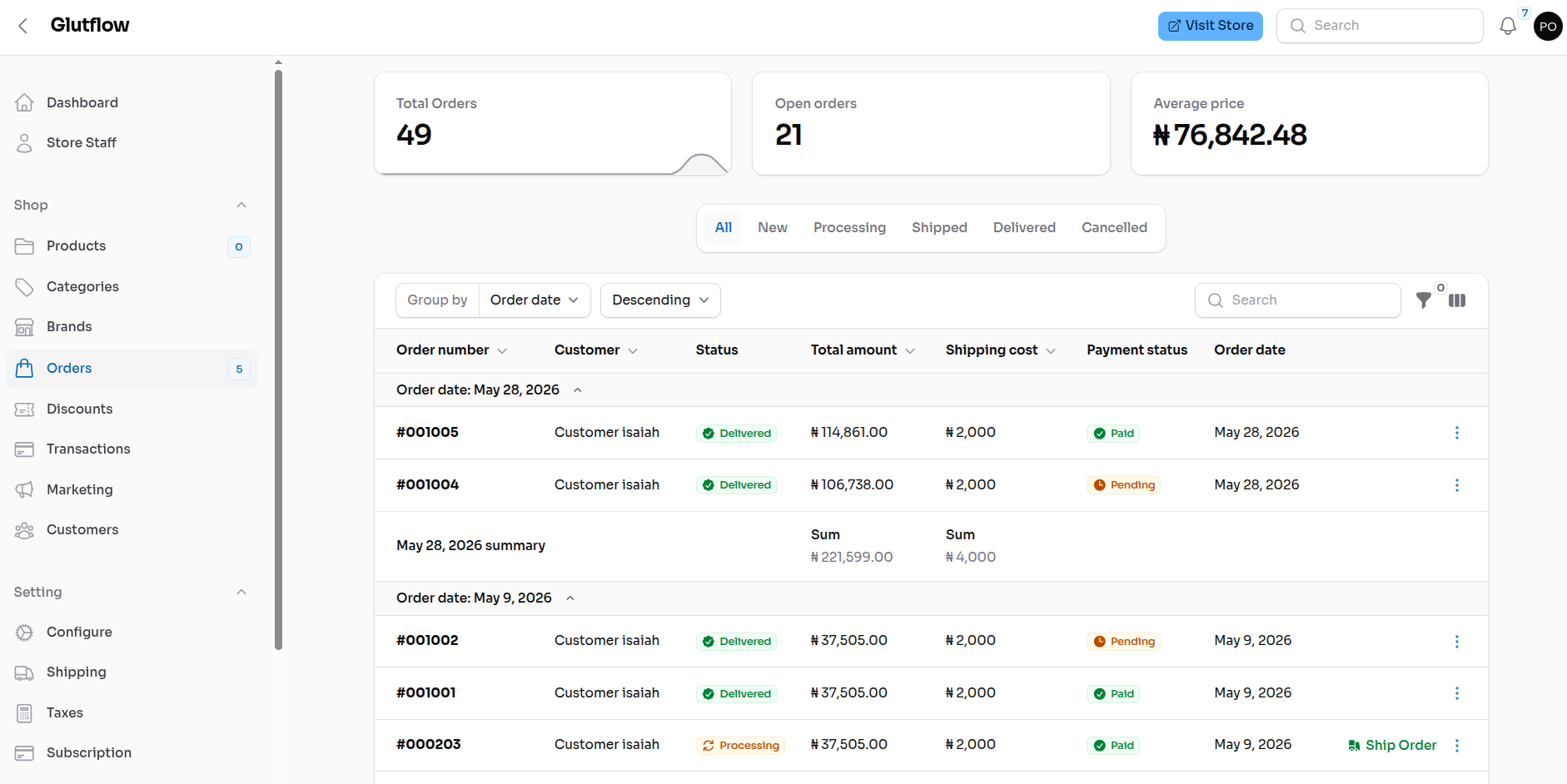Viewport: 1567px width, 784px height.
Task: Collapse the May 9, 2026 order group
Action: [x=570, y=598]
